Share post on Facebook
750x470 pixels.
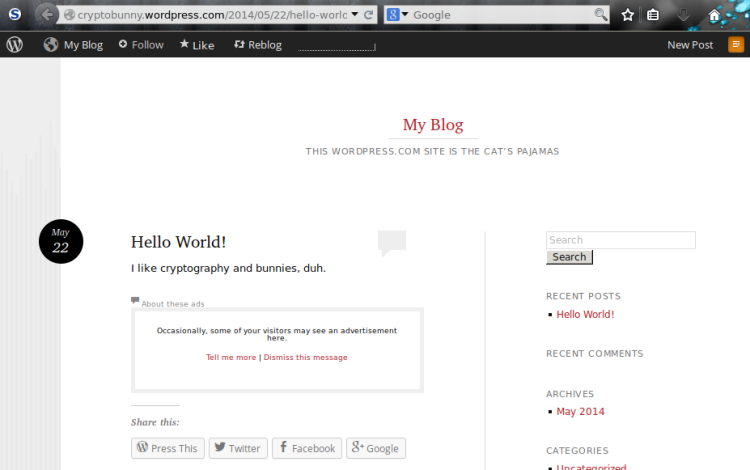tap(307, 448)
